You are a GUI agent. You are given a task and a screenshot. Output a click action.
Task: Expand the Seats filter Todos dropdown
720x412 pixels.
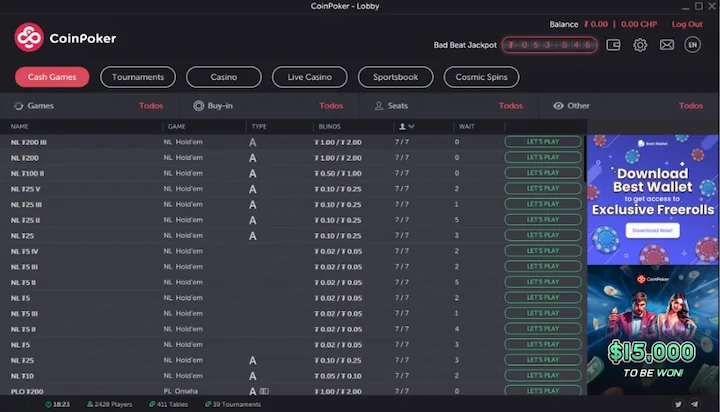[x=511, y=106]
